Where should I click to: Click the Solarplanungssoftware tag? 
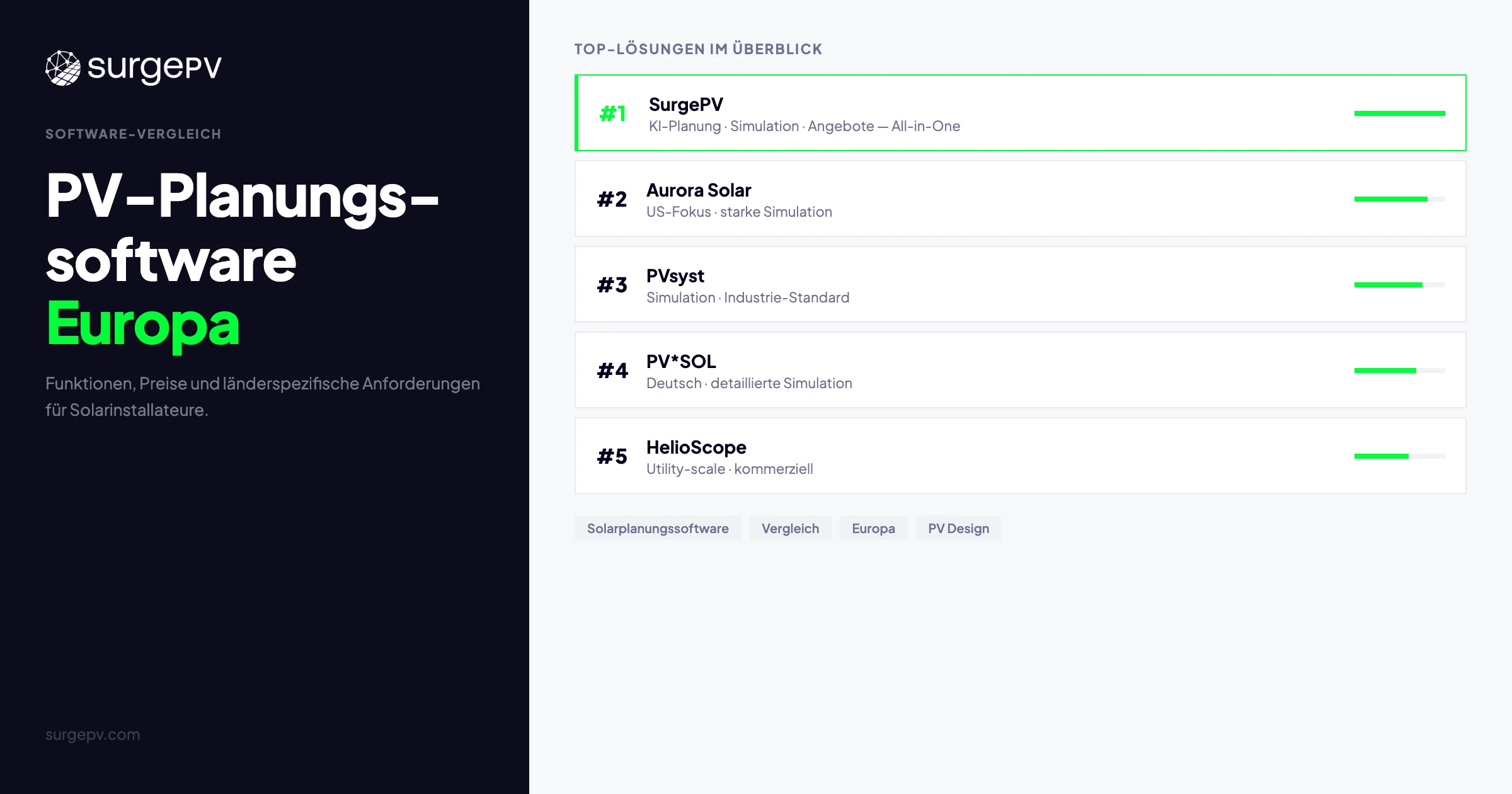pyautogui.click(x=658, y=528)
